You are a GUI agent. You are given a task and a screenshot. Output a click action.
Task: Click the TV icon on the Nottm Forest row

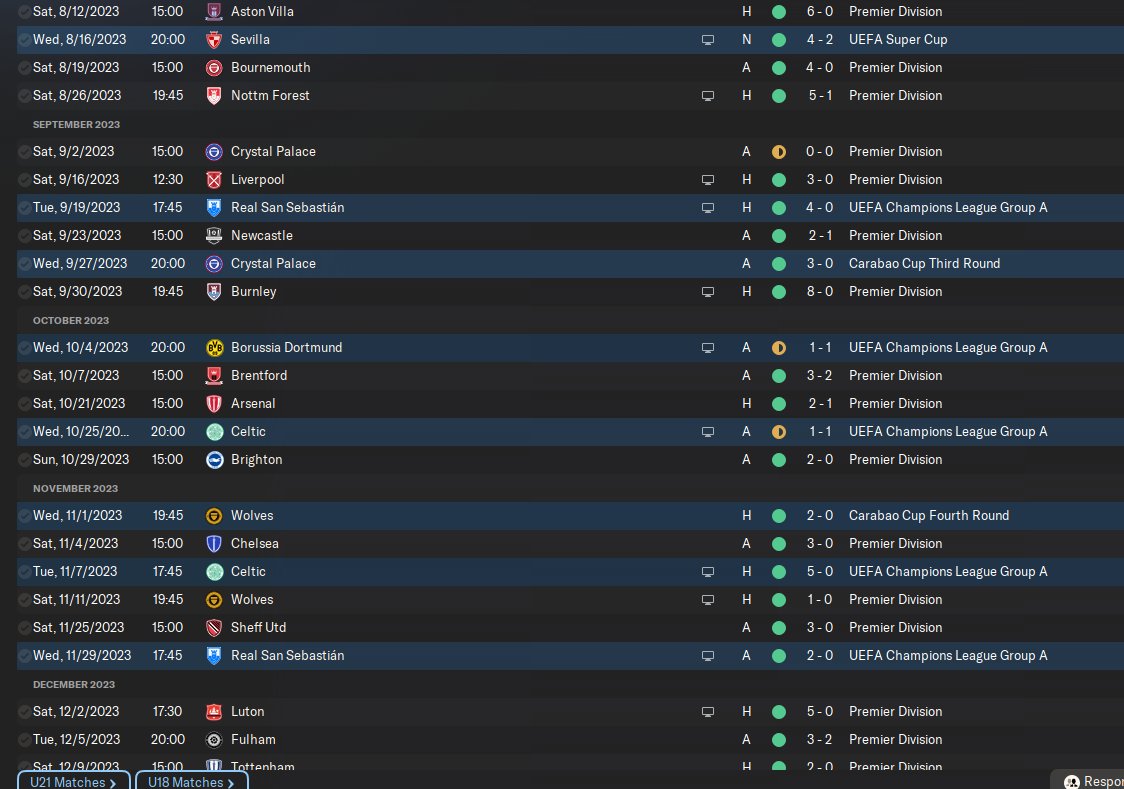pyautogui.click(x=708, y=96)
